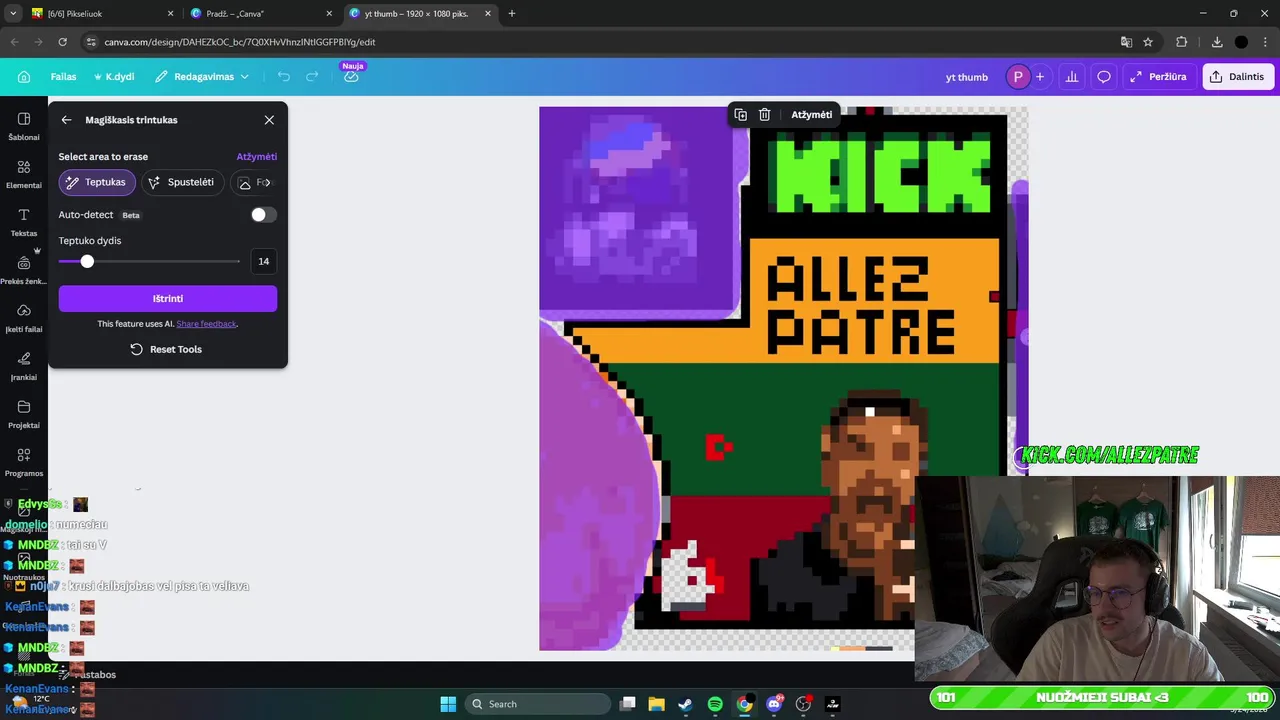Click the brush size value field 14
This screenshot has height=720, width=1280.
pyautogui.click(x=263, y=261)
